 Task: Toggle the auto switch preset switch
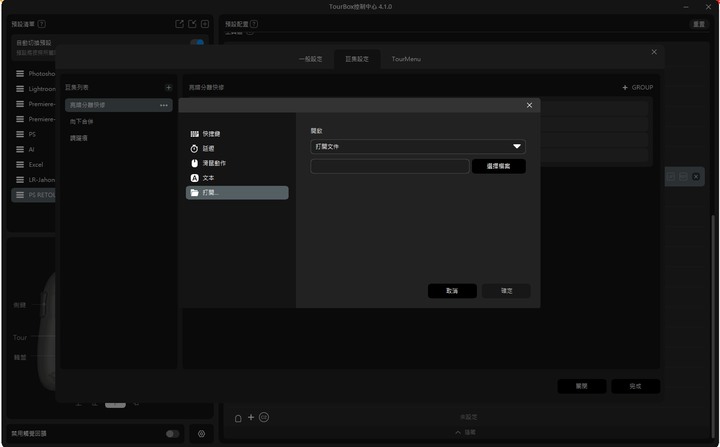(197, 43)
